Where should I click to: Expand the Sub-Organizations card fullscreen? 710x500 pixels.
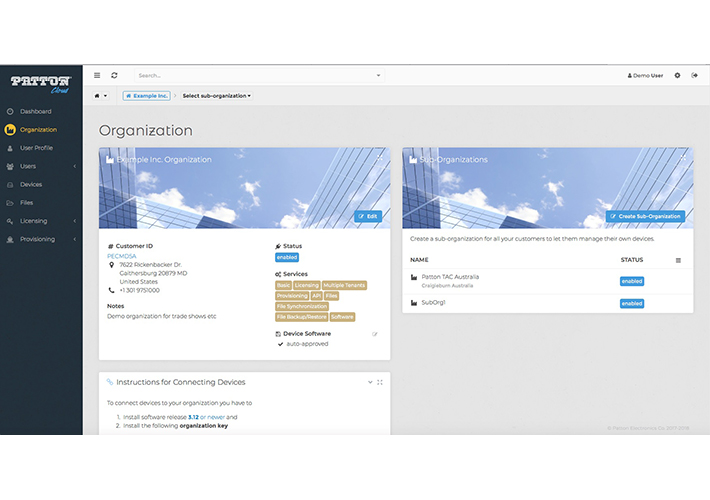(x=683, y=158)
